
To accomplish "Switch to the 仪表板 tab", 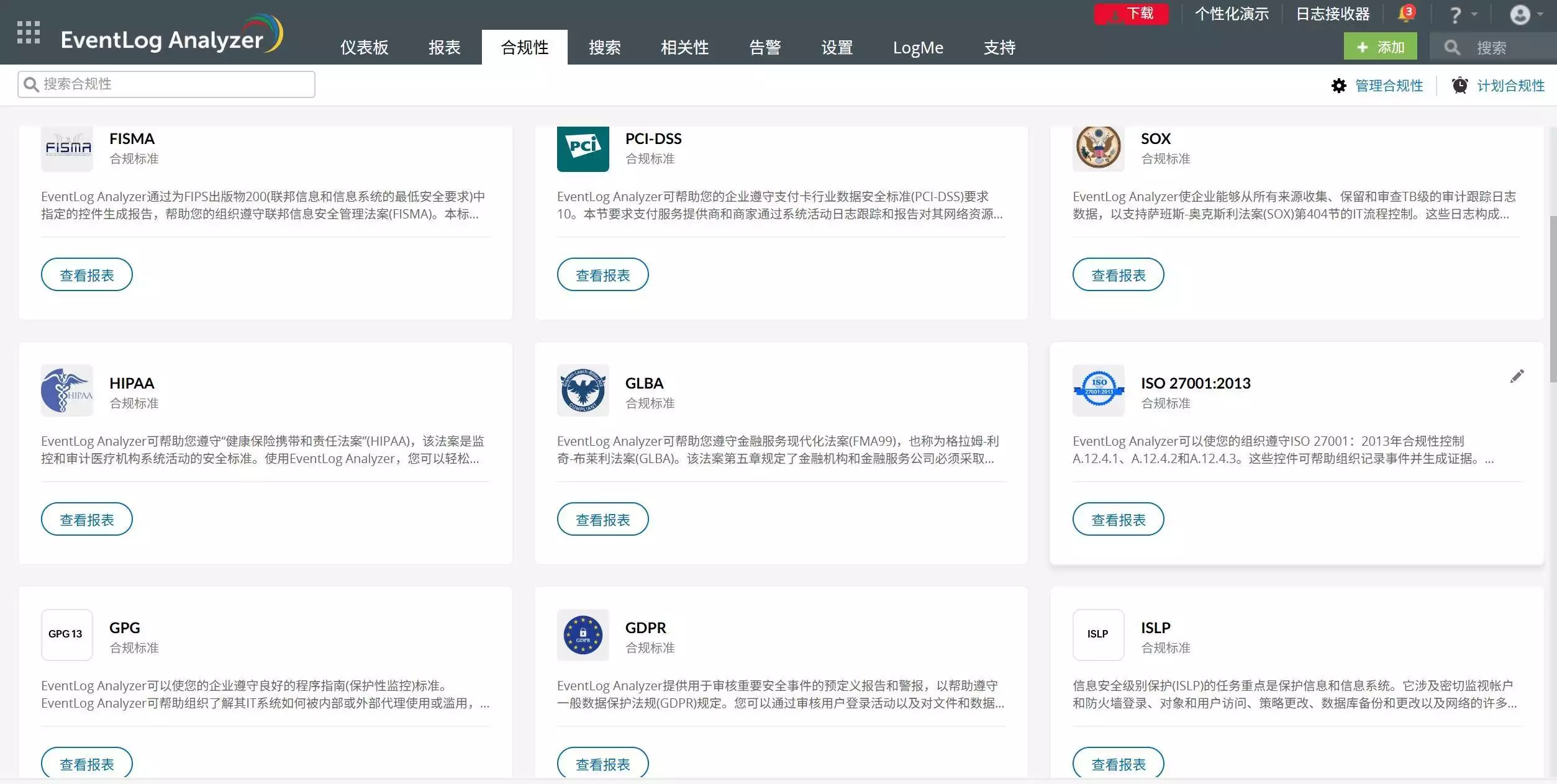I will coord(365,48).
